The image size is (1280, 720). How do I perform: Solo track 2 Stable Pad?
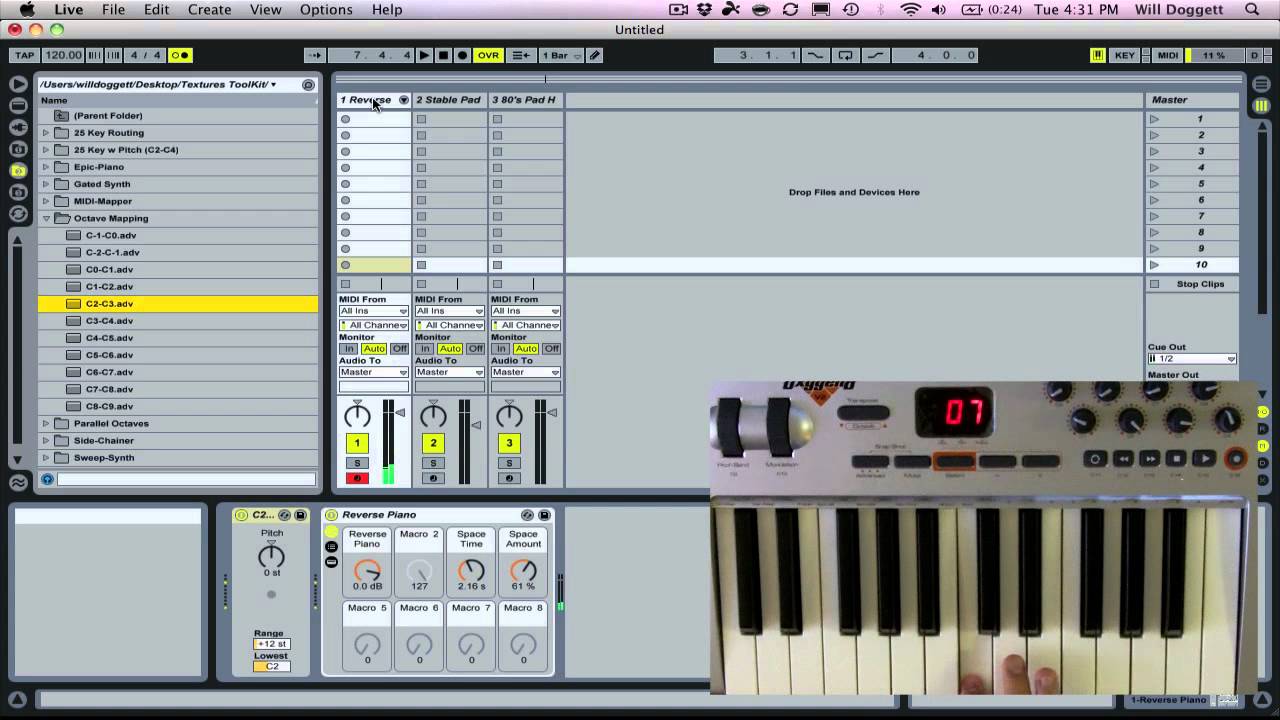point(433,463)
